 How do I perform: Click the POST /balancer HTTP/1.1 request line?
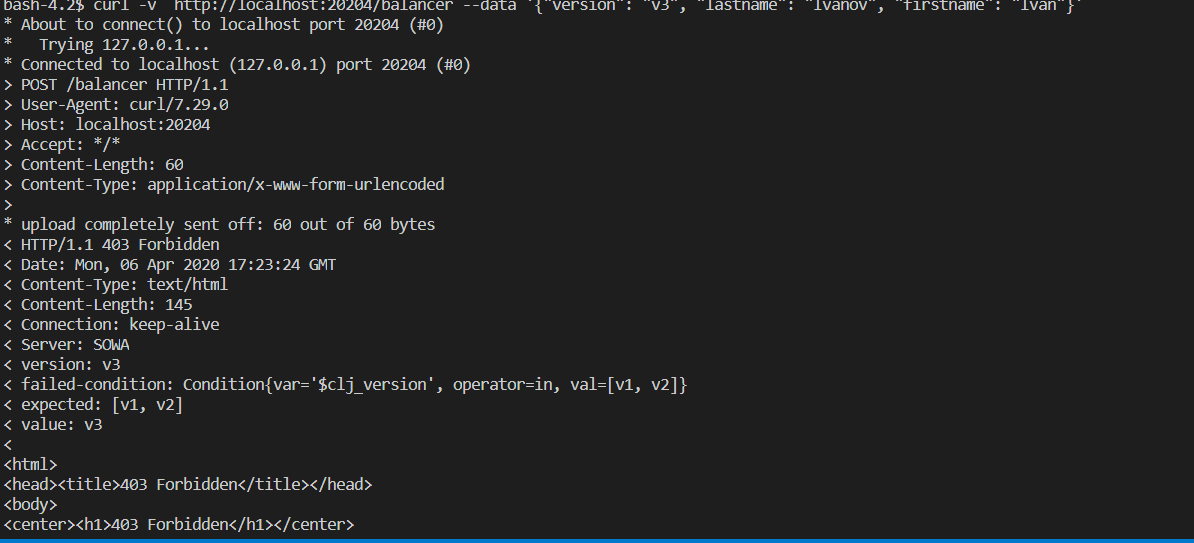116,85
